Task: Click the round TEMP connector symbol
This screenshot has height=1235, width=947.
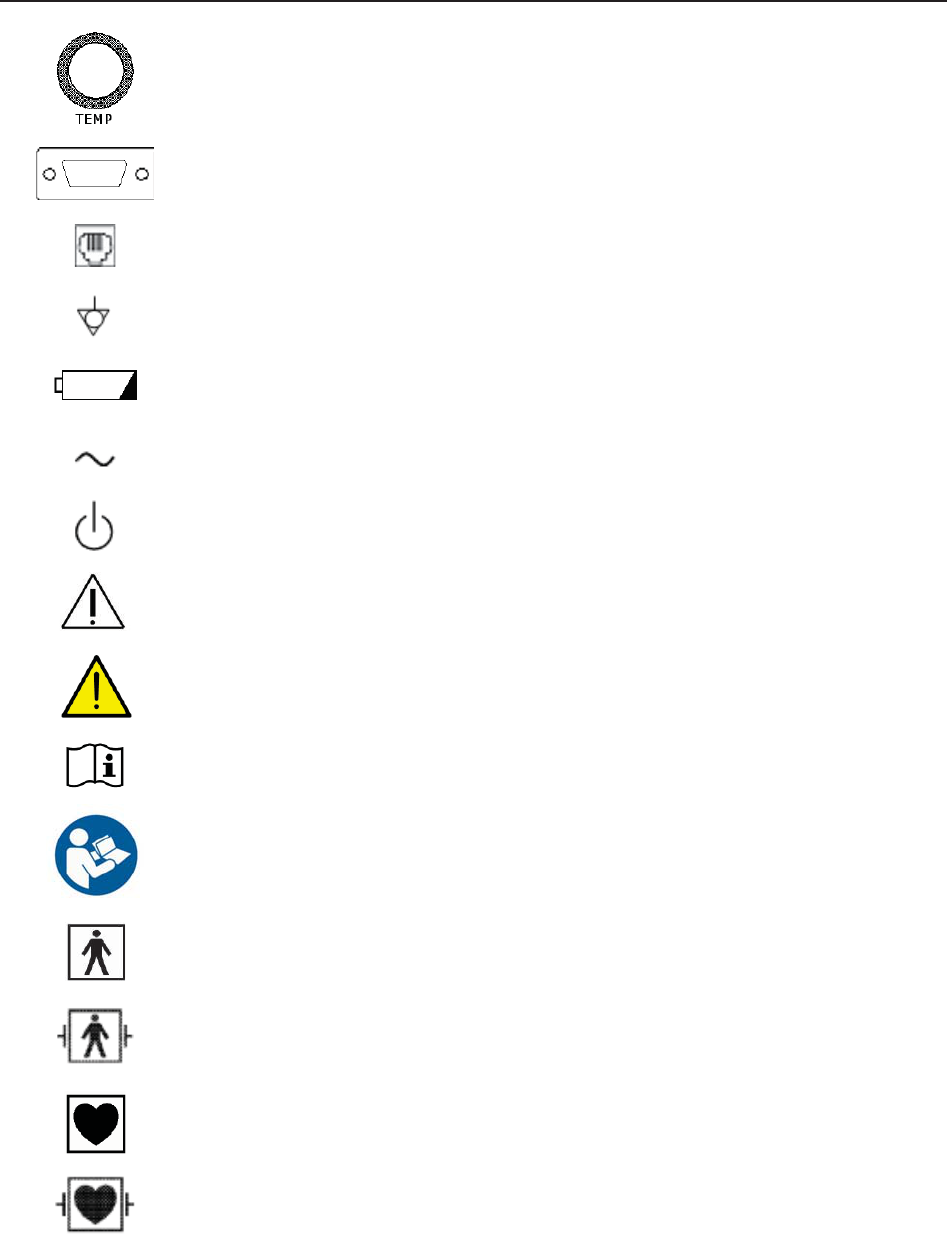Action: [93, 74]
